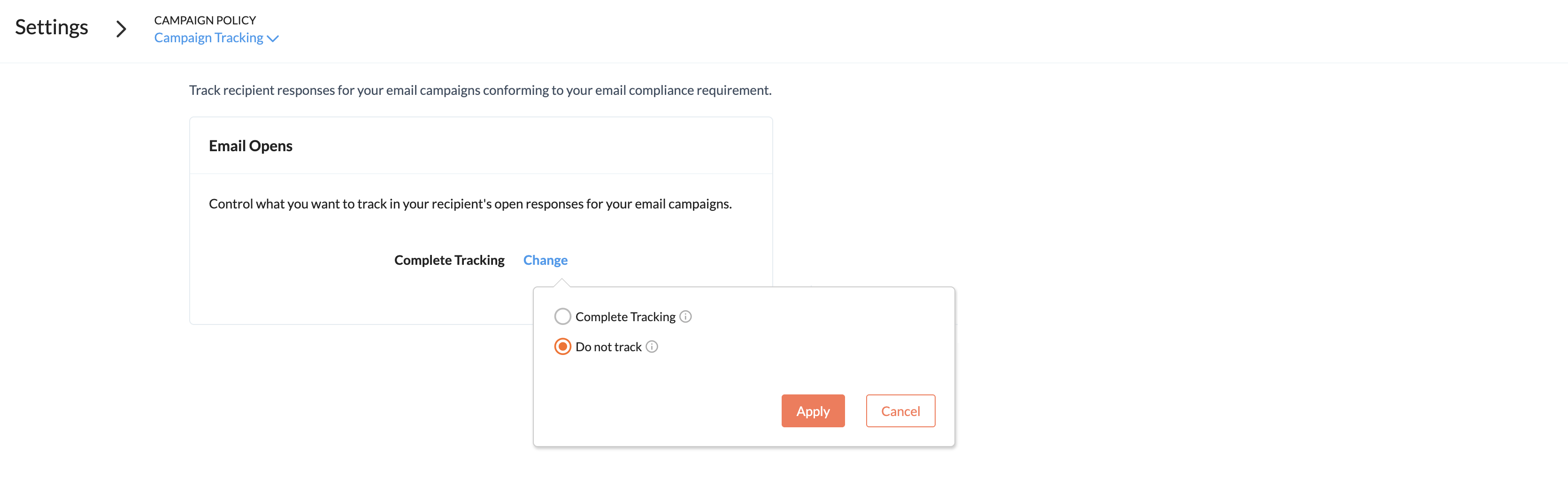Image resolution: width=1568 pixels, height=478 pixels.
Task: Apply the selected tracking option
Action: pos(813,411)
